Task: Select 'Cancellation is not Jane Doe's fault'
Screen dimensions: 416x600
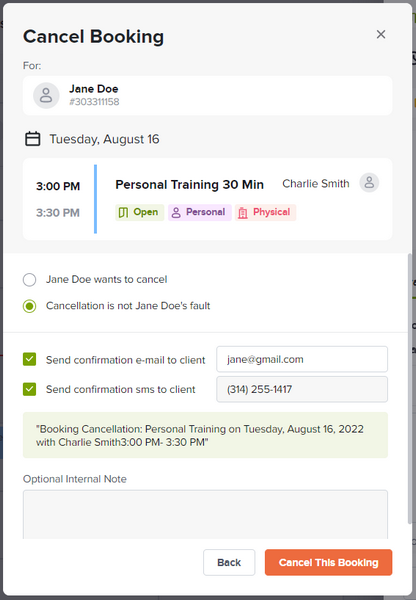Action: click(x=29, y=306)
